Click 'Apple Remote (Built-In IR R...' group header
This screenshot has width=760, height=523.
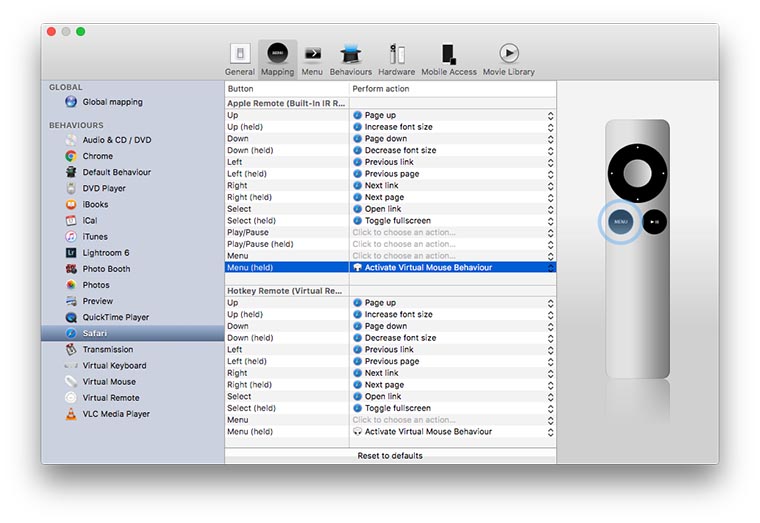tap(287, 103)
